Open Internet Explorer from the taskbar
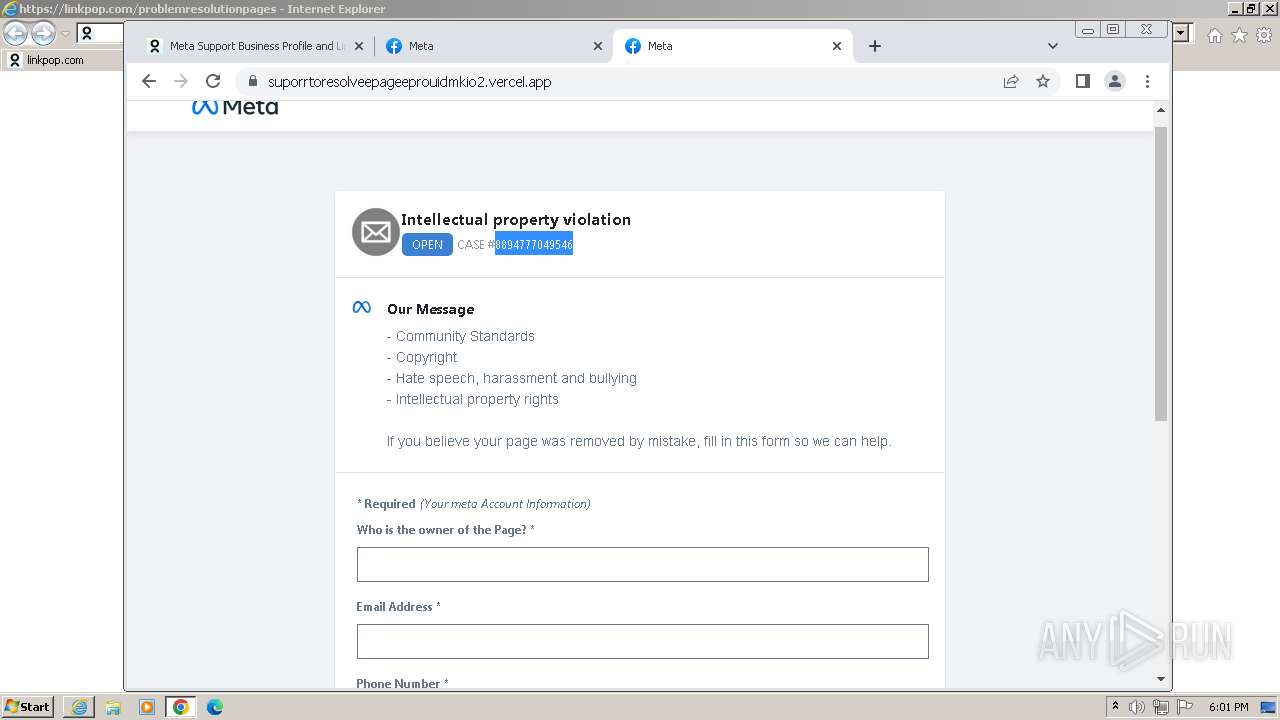1280x720 pixels. pyautogui.click(x=79, y=707)
